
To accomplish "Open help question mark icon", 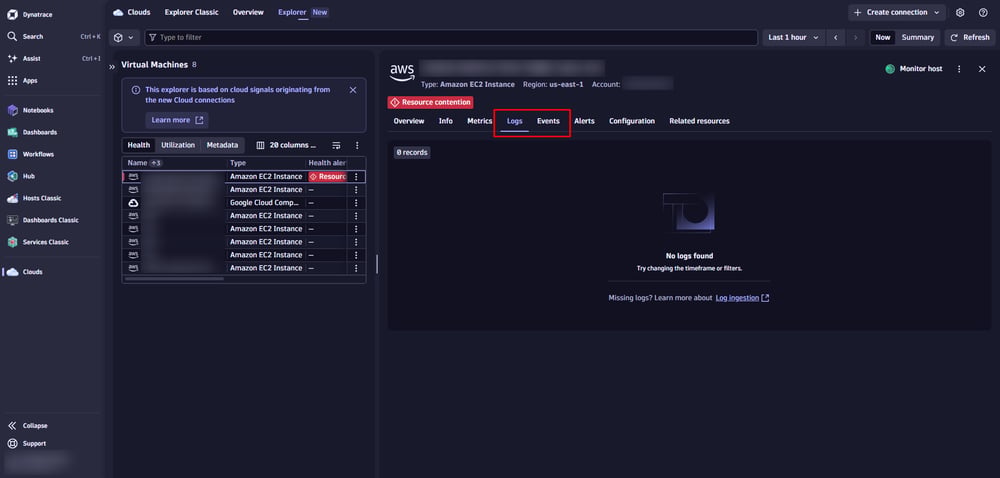I will (983, 12).
